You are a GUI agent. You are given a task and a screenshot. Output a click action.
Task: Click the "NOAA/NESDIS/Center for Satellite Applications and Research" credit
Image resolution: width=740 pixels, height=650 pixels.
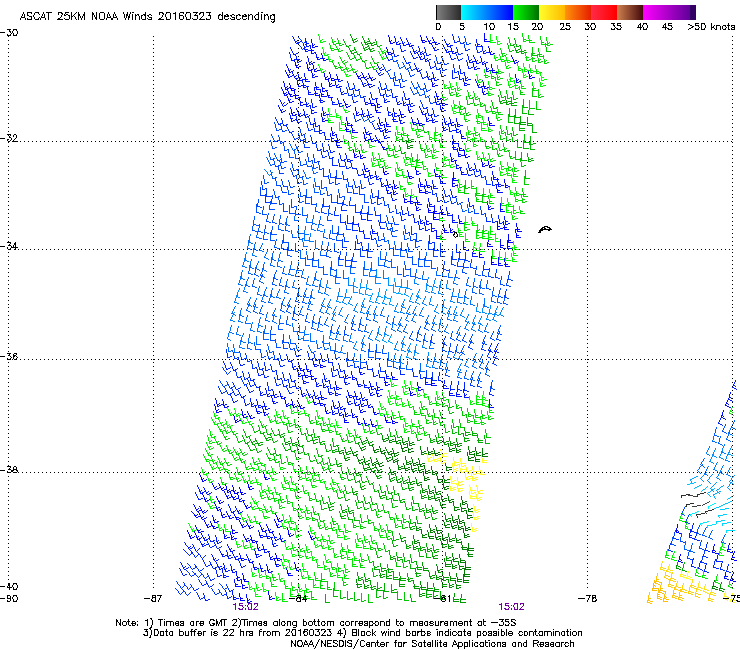point(432,644)
